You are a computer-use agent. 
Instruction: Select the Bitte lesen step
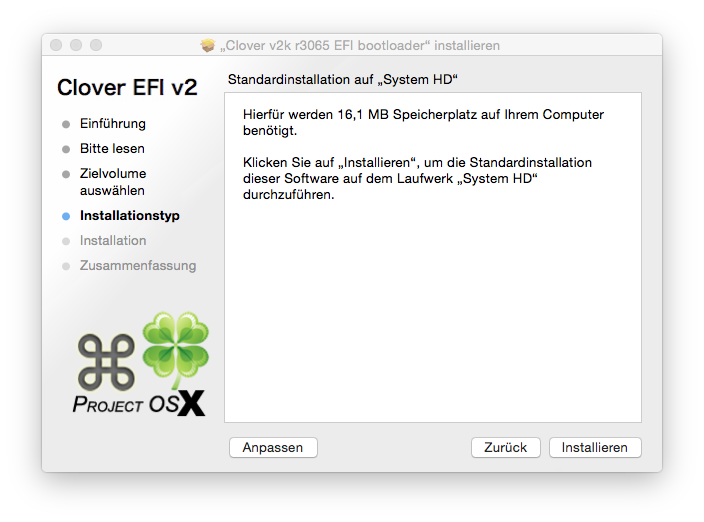pyautogui.click(x=112, y=149)
